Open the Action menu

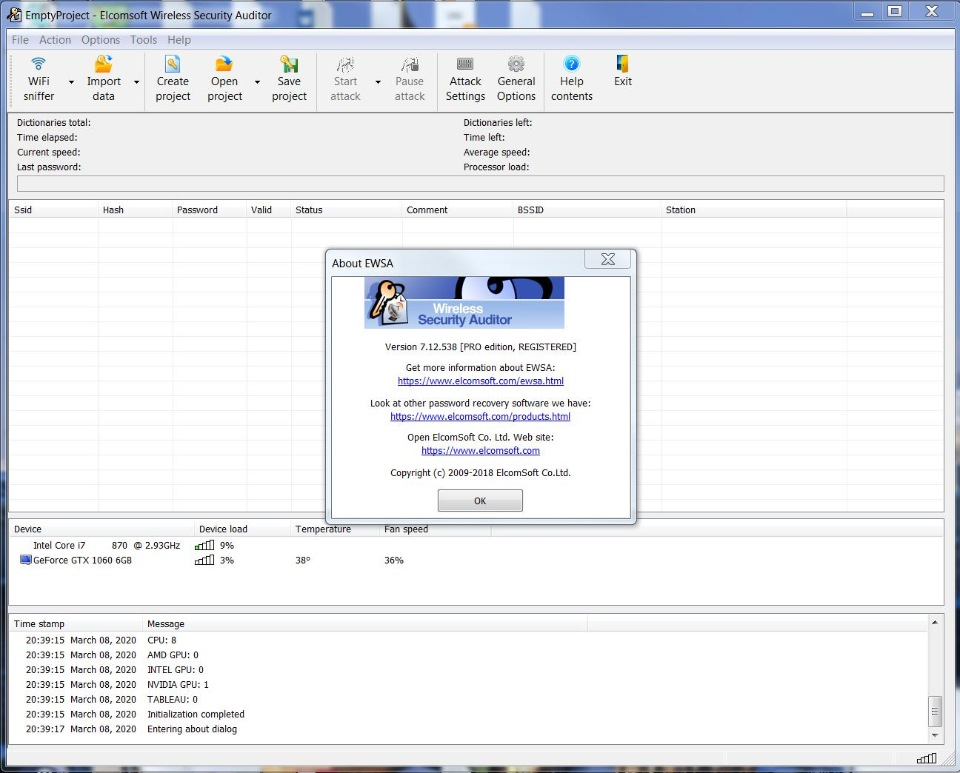point(55,40)
